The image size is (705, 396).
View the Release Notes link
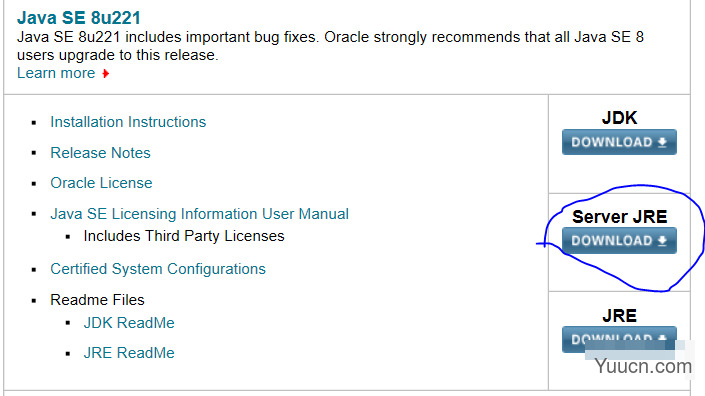[100, 153]
